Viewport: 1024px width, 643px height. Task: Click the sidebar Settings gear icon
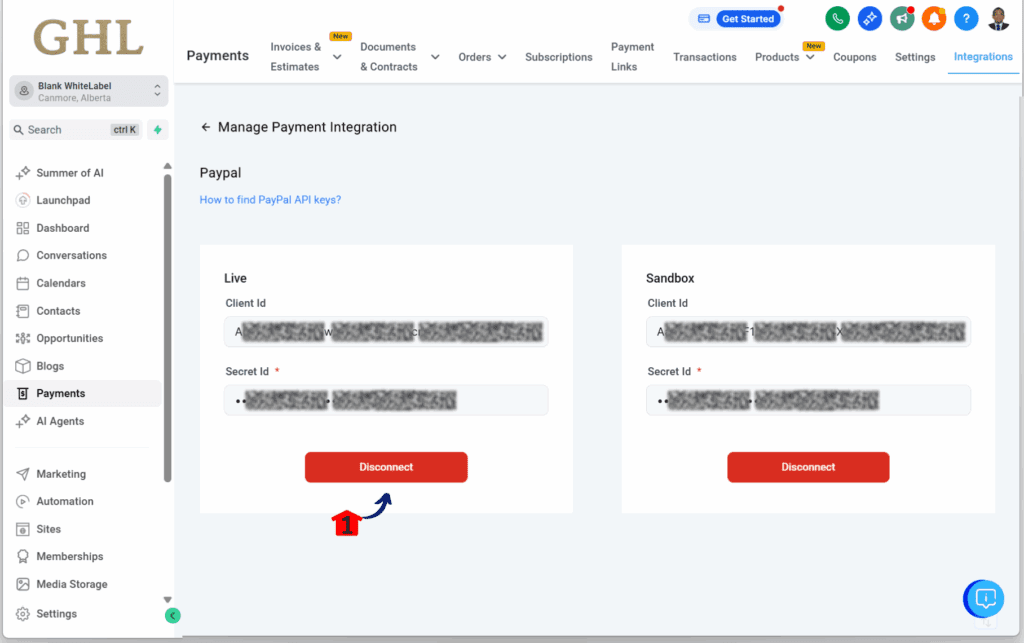tap(23, 614)
